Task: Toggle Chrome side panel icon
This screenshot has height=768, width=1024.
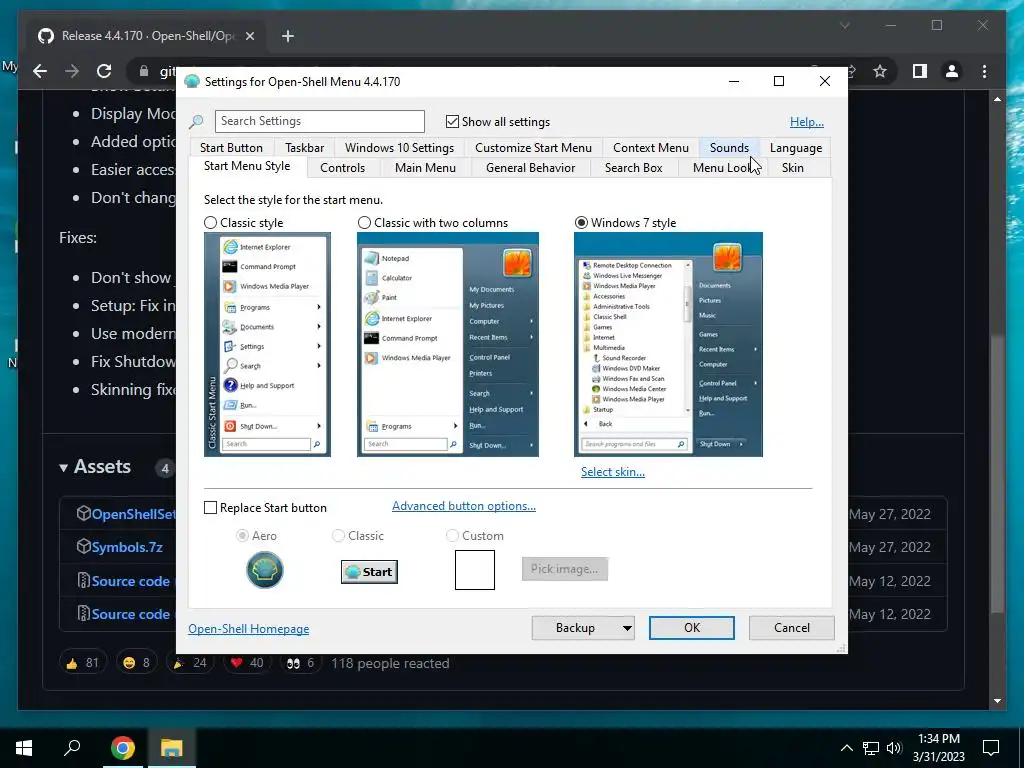Action: tap(920, 71)
